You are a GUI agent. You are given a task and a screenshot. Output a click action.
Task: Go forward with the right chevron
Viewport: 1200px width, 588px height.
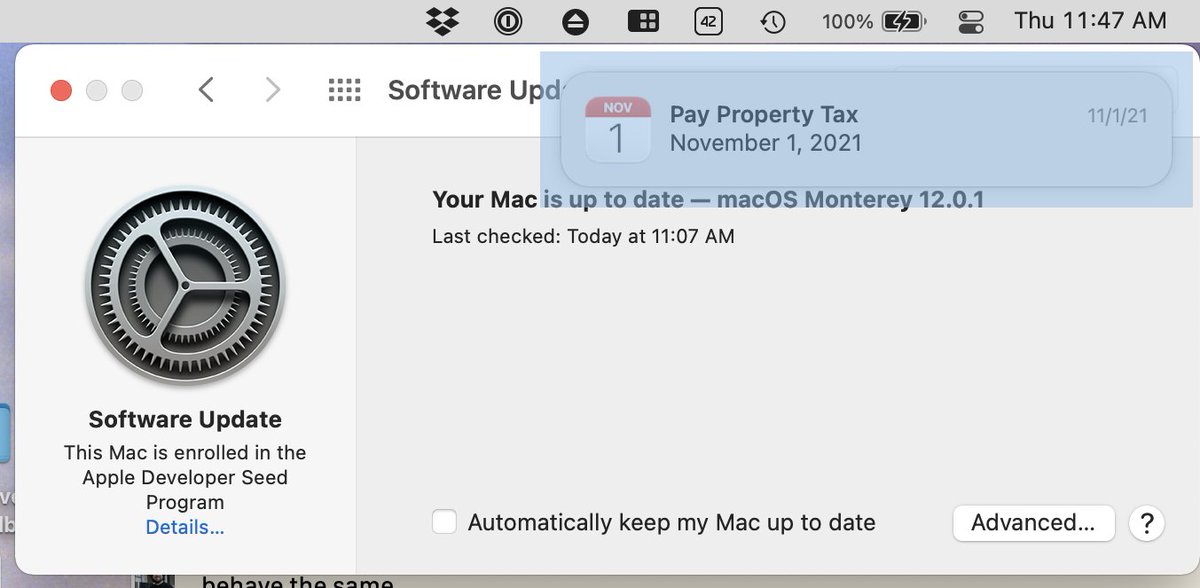(272, 90)
